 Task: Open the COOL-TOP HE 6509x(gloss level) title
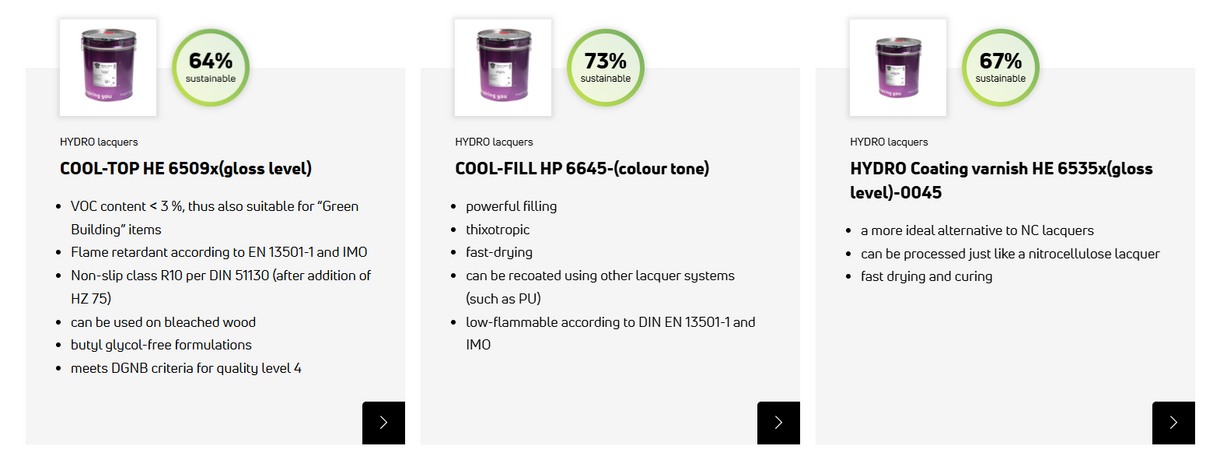pyautogui.click(x=186, y=168)
